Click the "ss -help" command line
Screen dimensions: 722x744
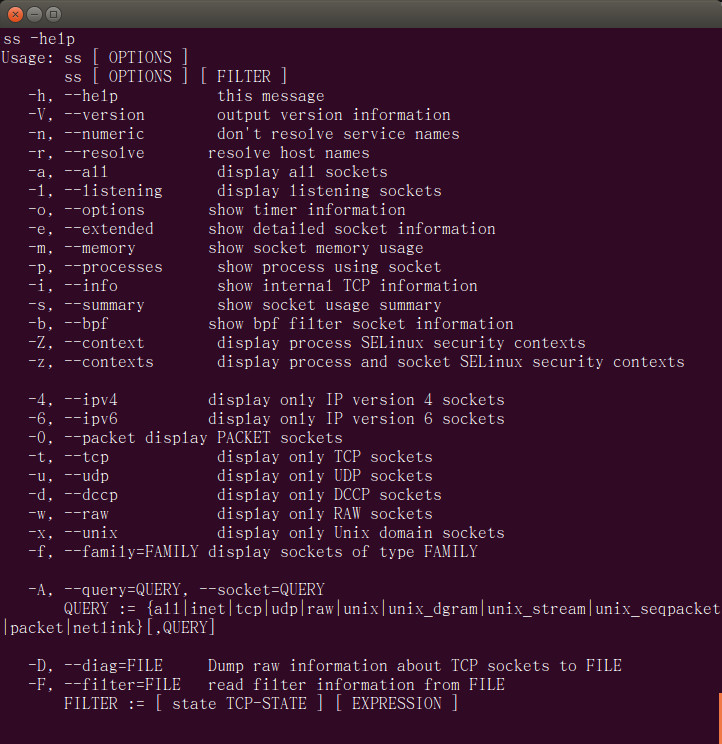[x=39, y=39]
